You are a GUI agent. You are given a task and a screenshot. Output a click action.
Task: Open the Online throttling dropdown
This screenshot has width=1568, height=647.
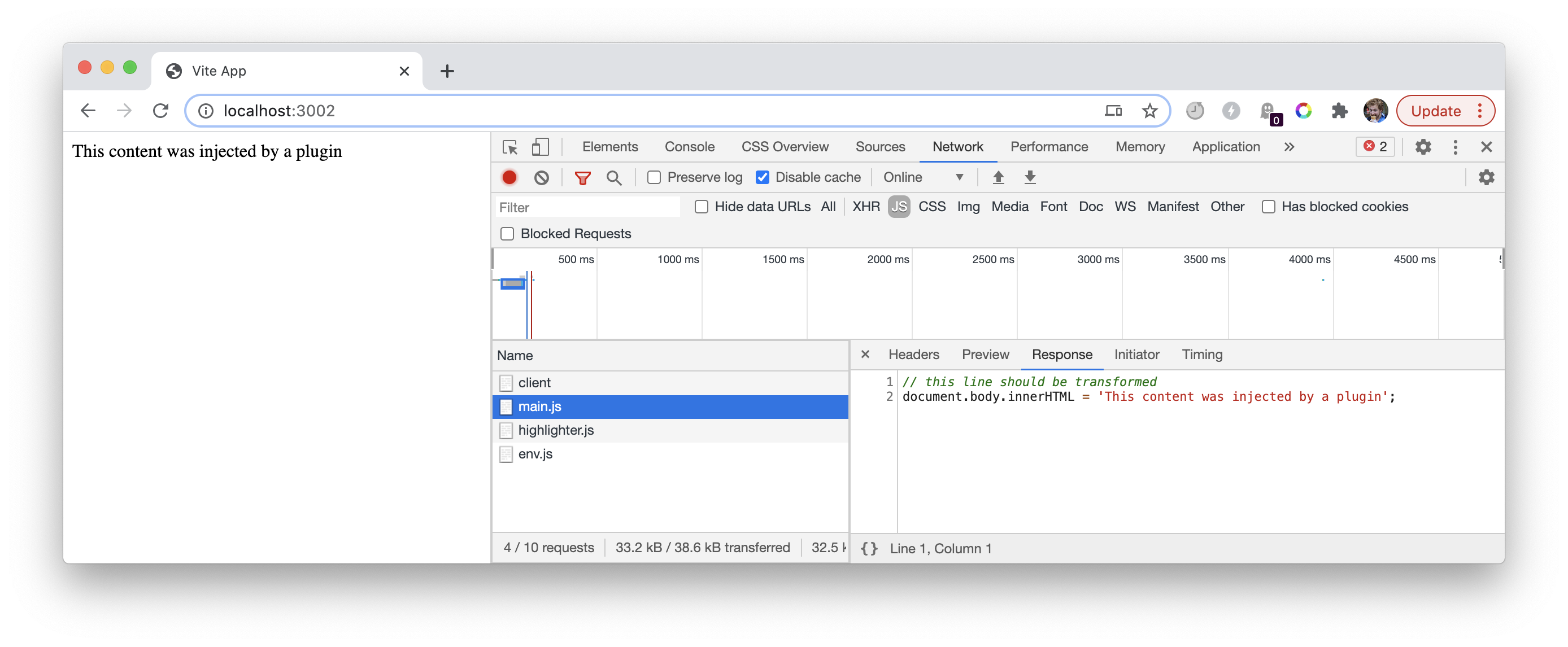pos(923,177)
